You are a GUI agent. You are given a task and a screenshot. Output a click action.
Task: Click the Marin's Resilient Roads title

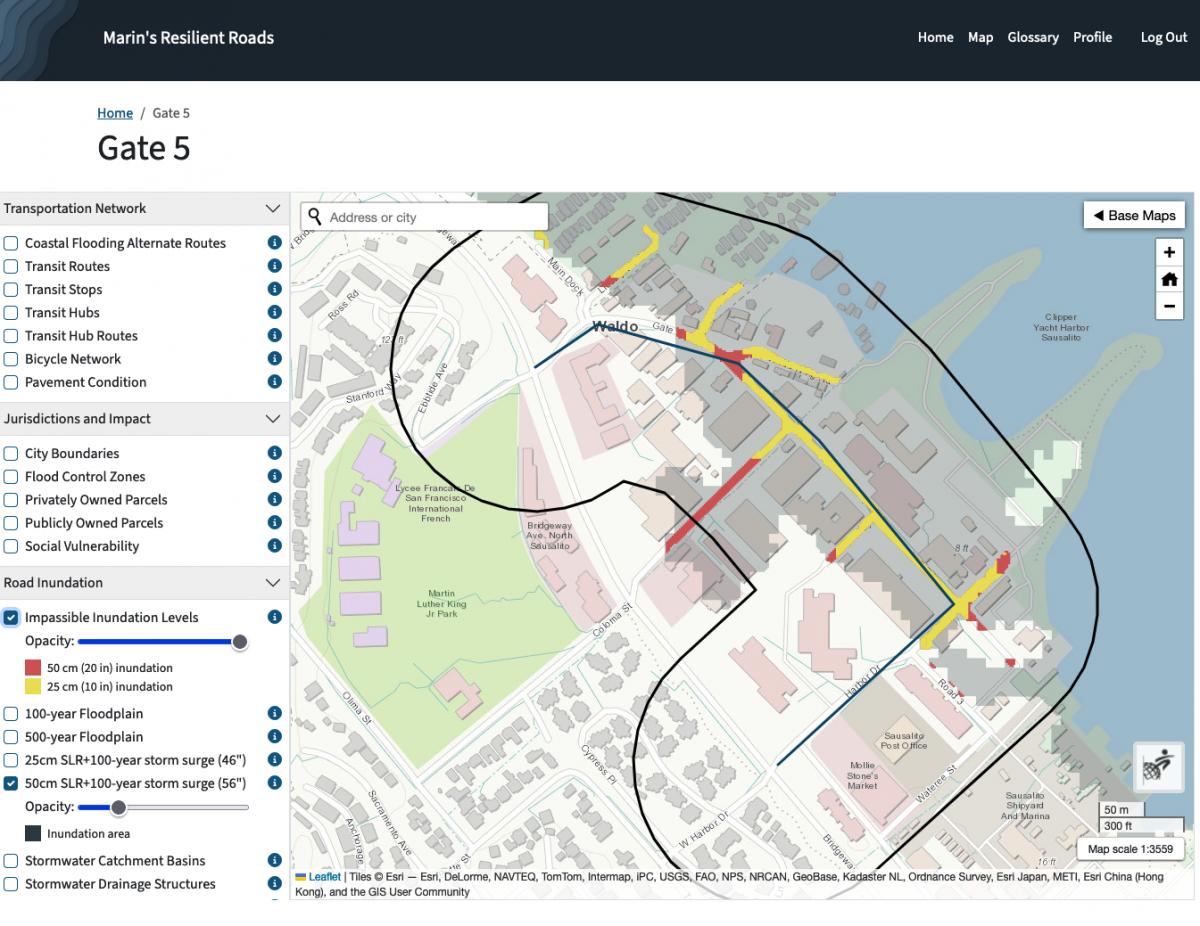pos(188,38)
